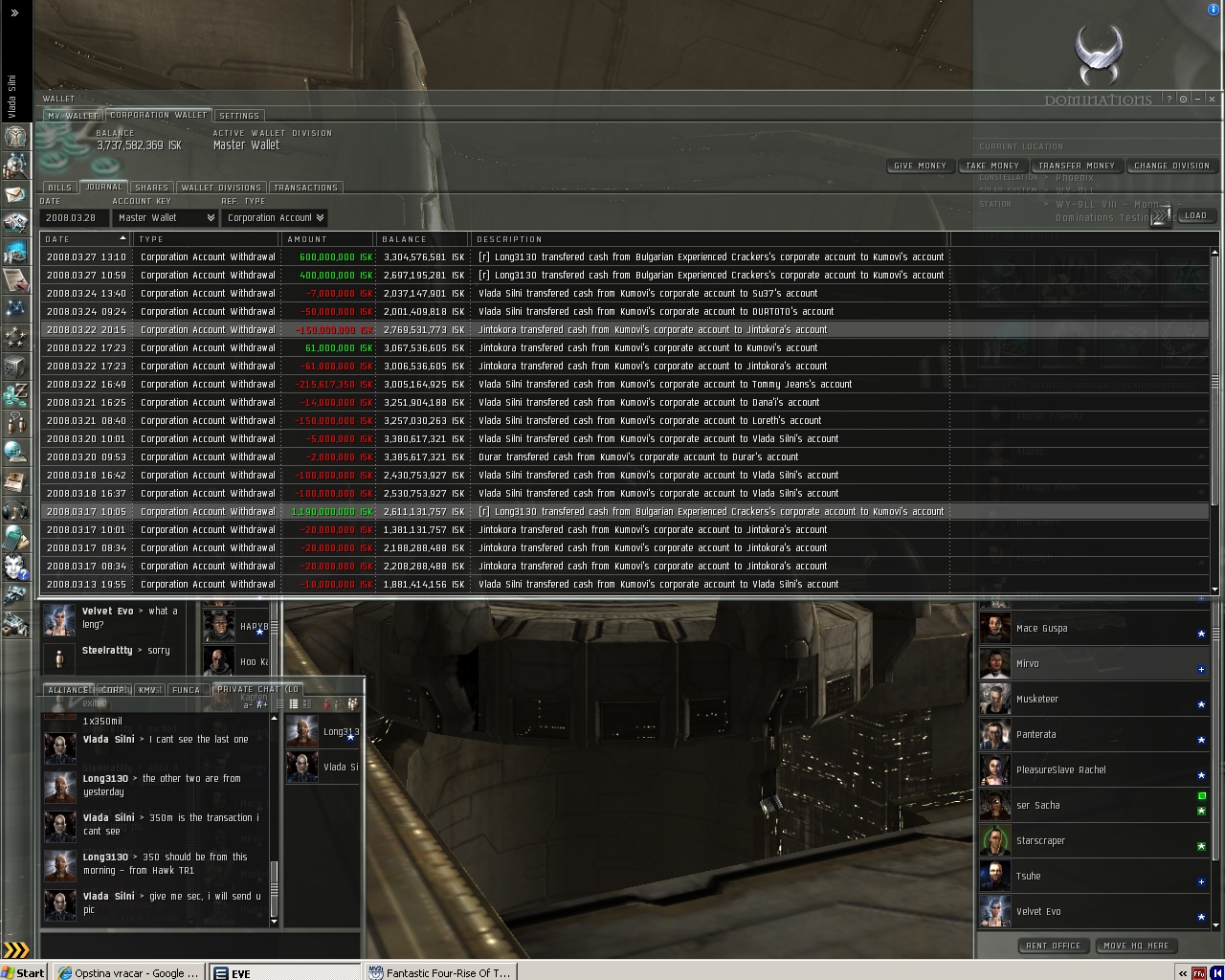
Task: Open the Wallet Divisions sub-tab
Action: [221, 188]
